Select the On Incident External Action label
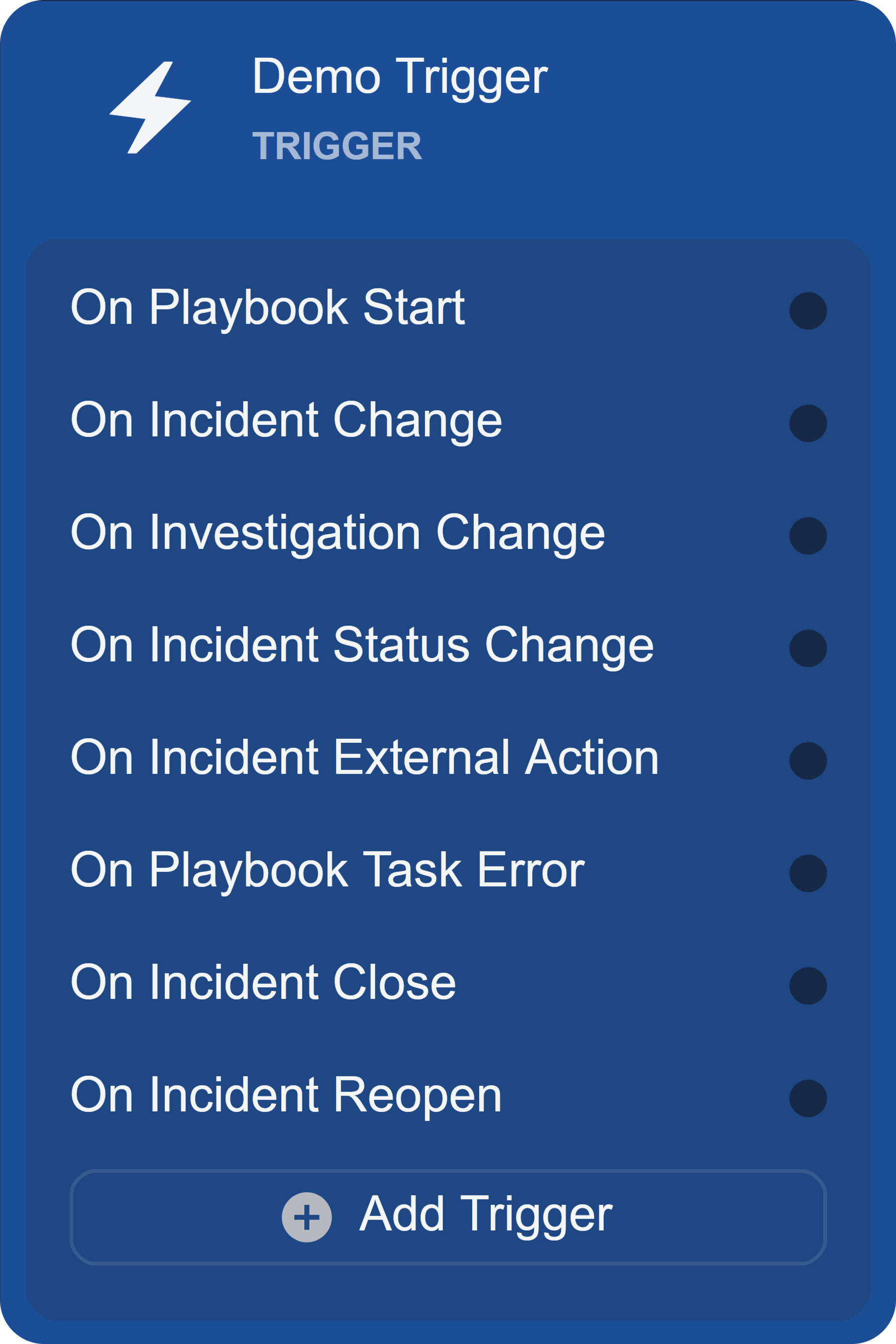The width and height of the screenshot is (896, 1344). (365, 757)
